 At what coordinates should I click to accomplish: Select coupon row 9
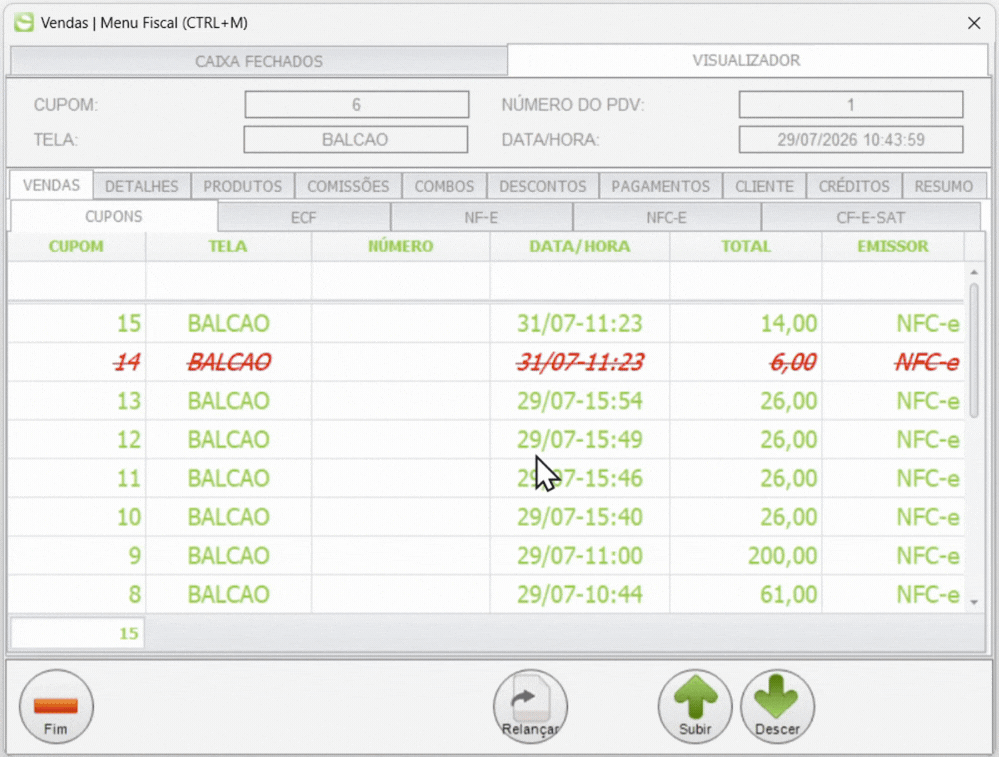click(x=485, y=556)
